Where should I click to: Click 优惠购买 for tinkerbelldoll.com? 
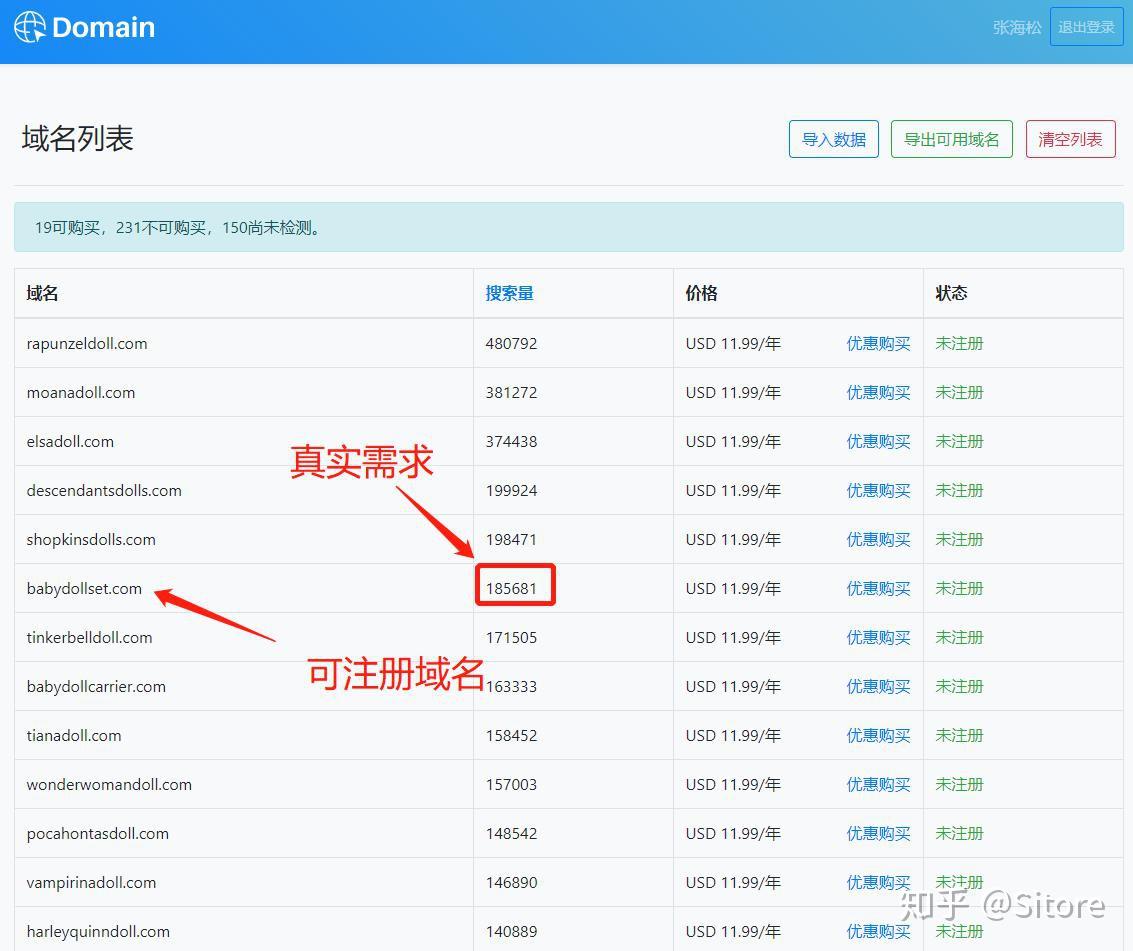[x=879, y=637]
